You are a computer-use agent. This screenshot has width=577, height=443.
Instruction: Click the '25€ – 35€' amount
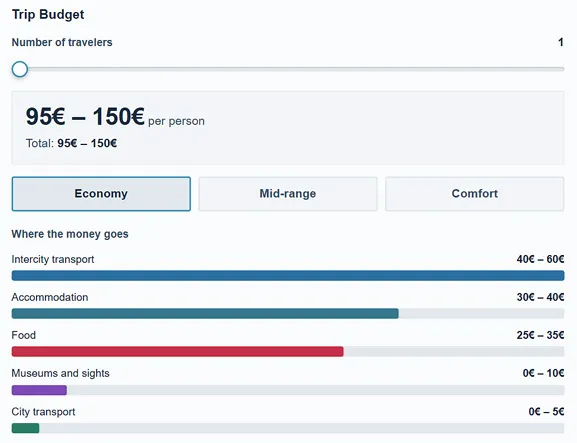click(x=540, y=335)
